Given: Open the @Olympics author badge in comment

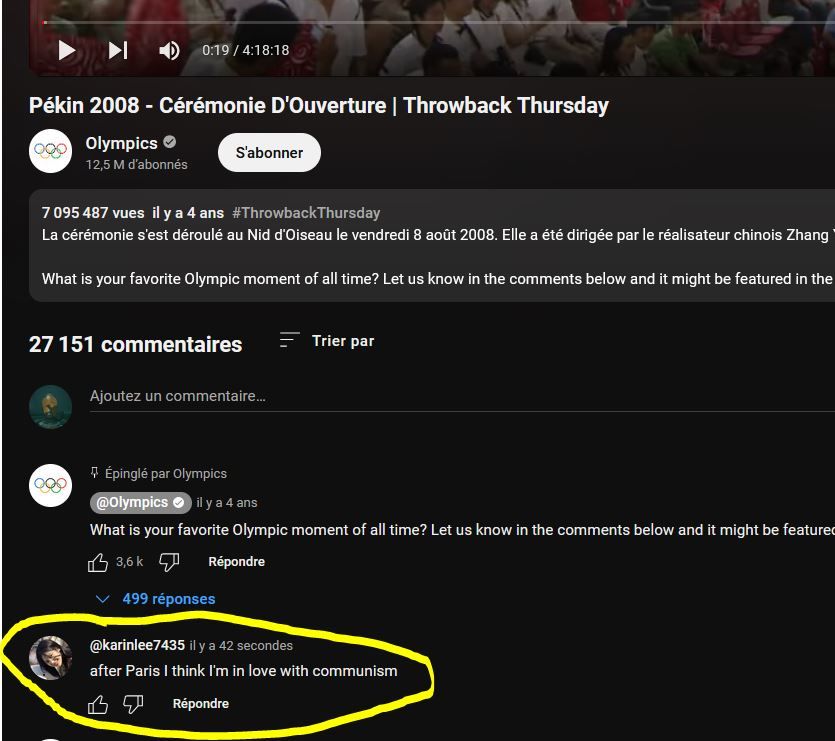Looking at the screenshot, I should tap(141, 503).
